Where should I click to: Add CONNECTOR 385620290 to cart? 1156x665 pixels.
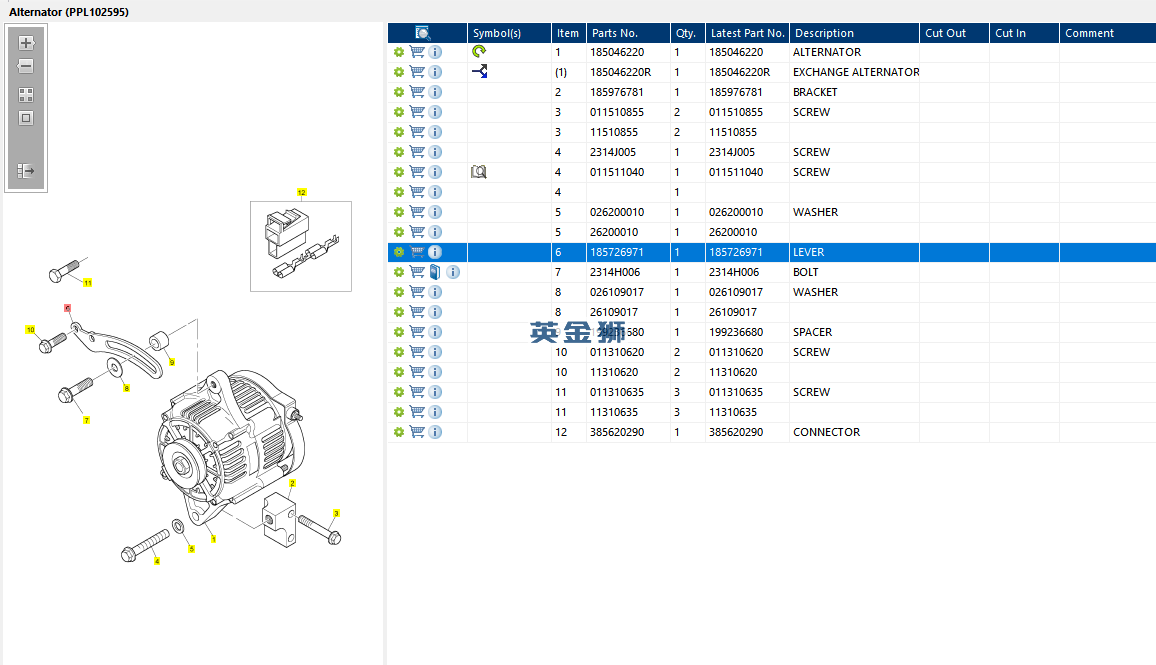(417, 432)
